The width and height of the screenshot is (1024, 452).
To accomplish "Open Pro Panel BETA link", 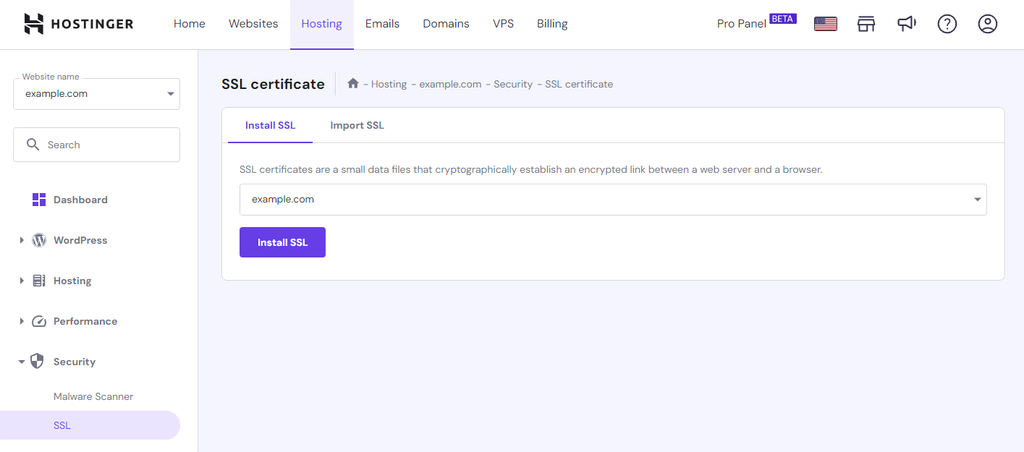I will [757, 24].
